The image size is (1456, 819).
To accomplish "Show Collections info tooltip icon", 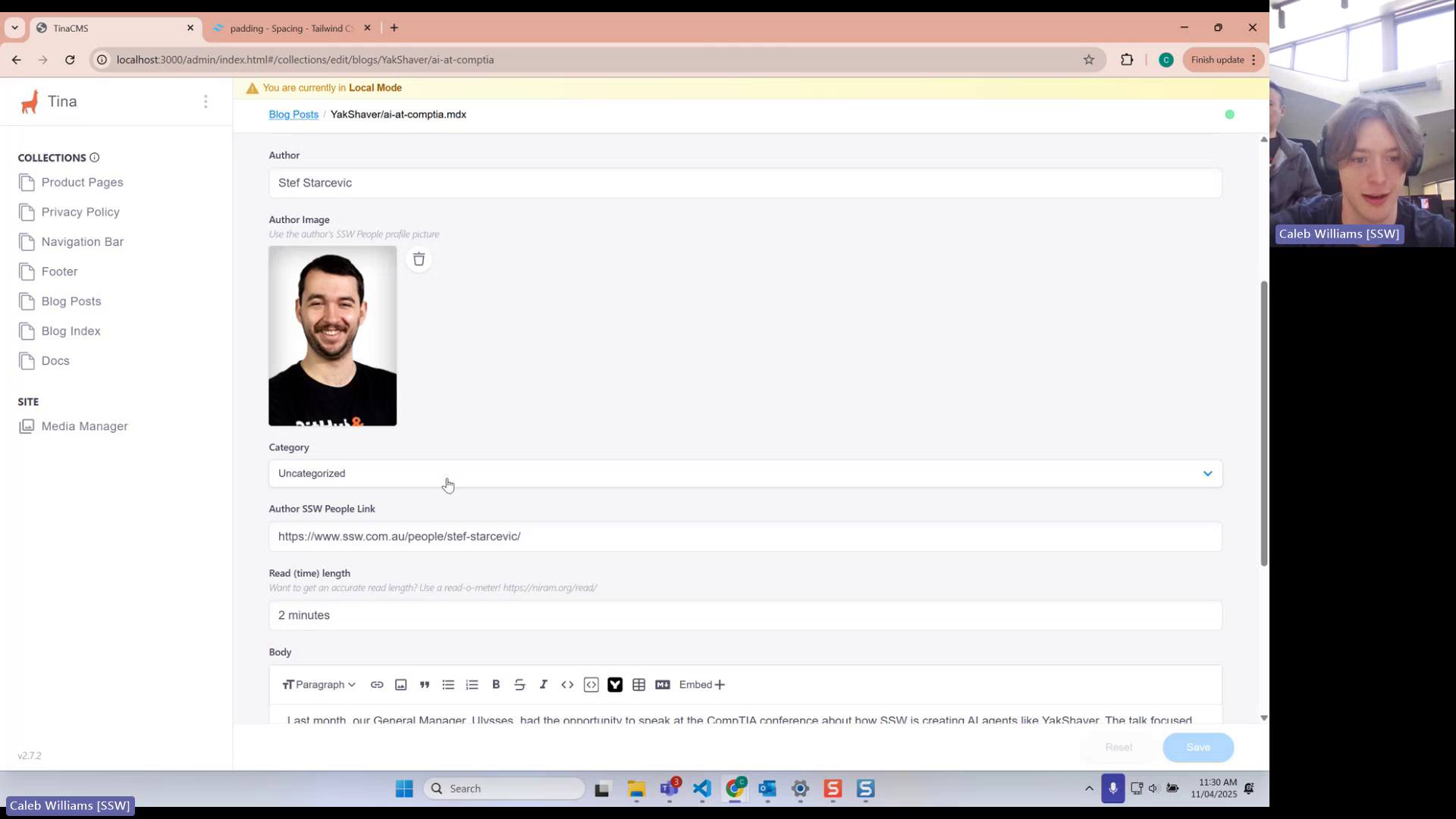I will (x=95, y=158).
